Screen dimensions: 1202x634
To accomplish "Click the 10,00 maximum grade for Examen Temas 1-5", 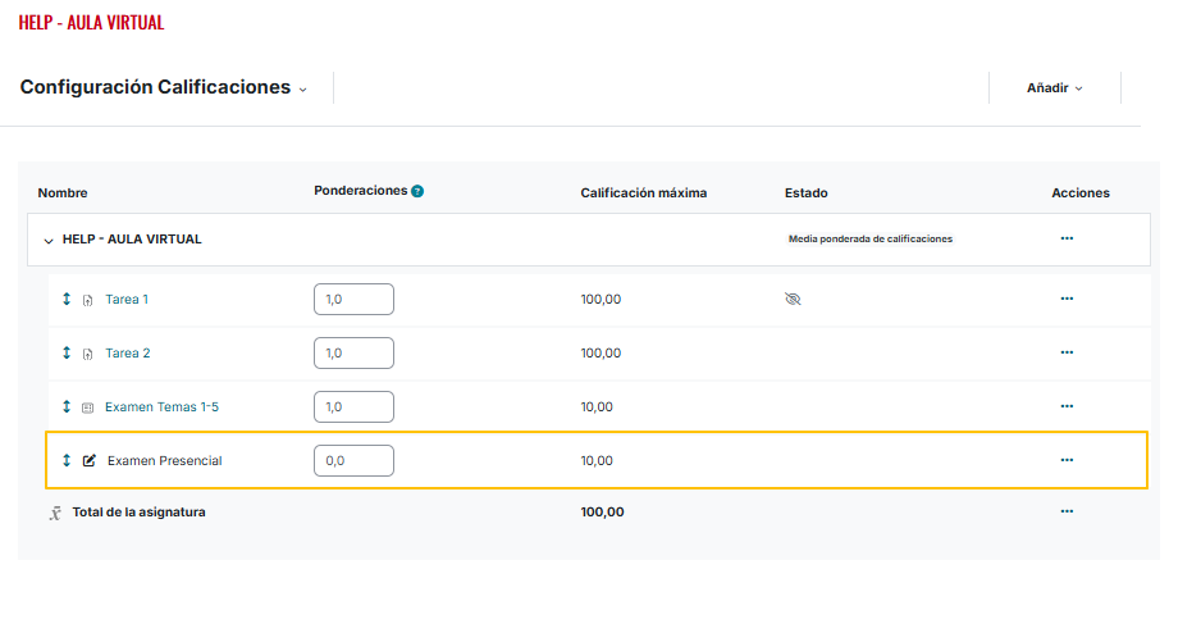I will [597, 407].
